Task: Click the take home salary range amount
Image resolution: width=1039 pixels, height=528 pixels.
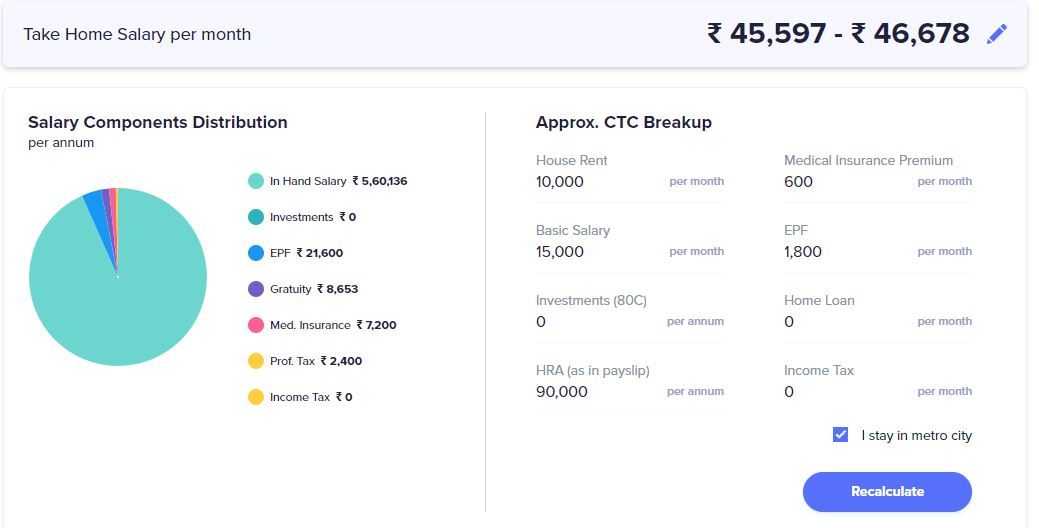Action: point(837,34)
